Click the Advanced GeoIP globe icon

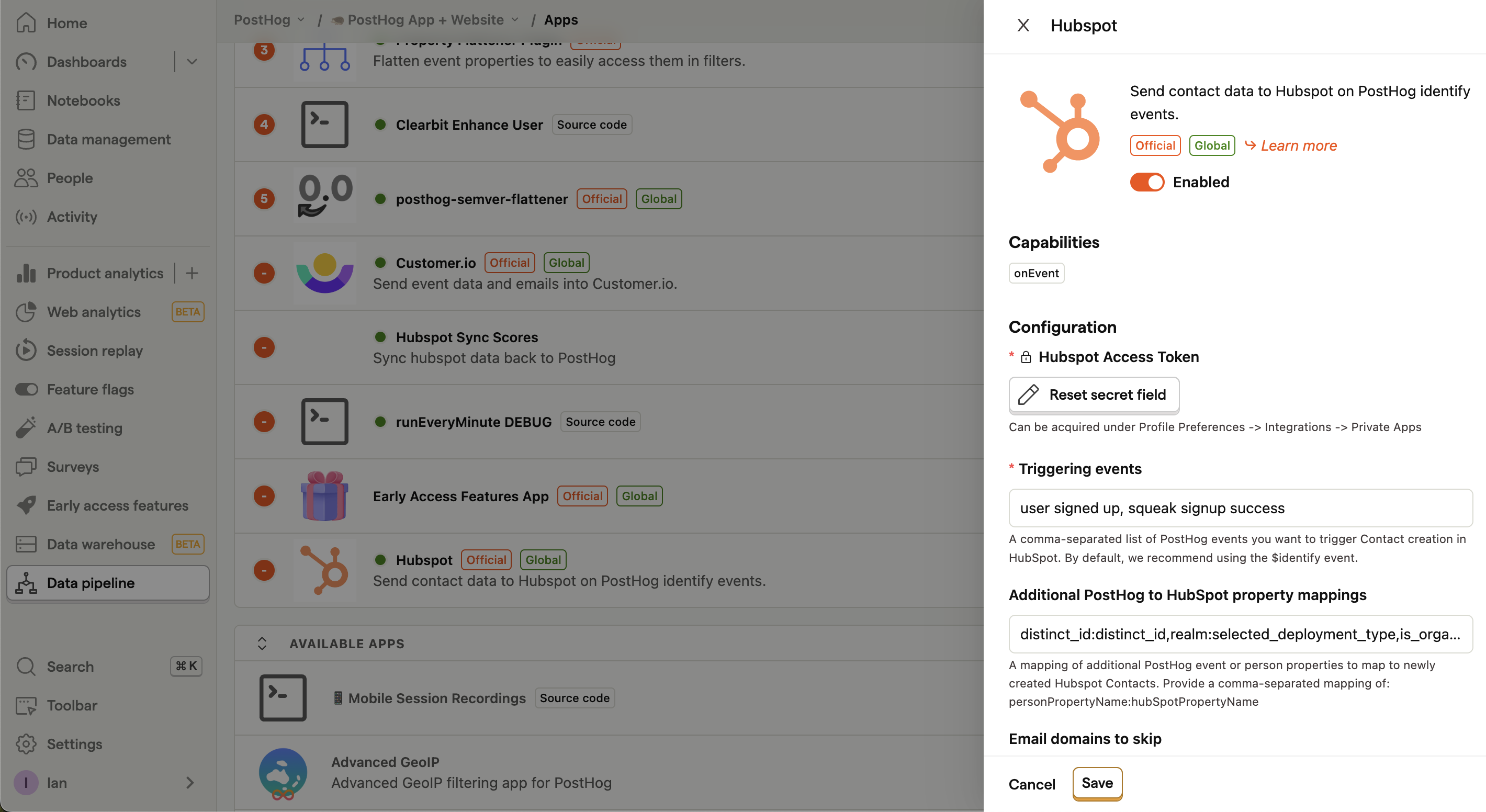click(x=283, y=773)
